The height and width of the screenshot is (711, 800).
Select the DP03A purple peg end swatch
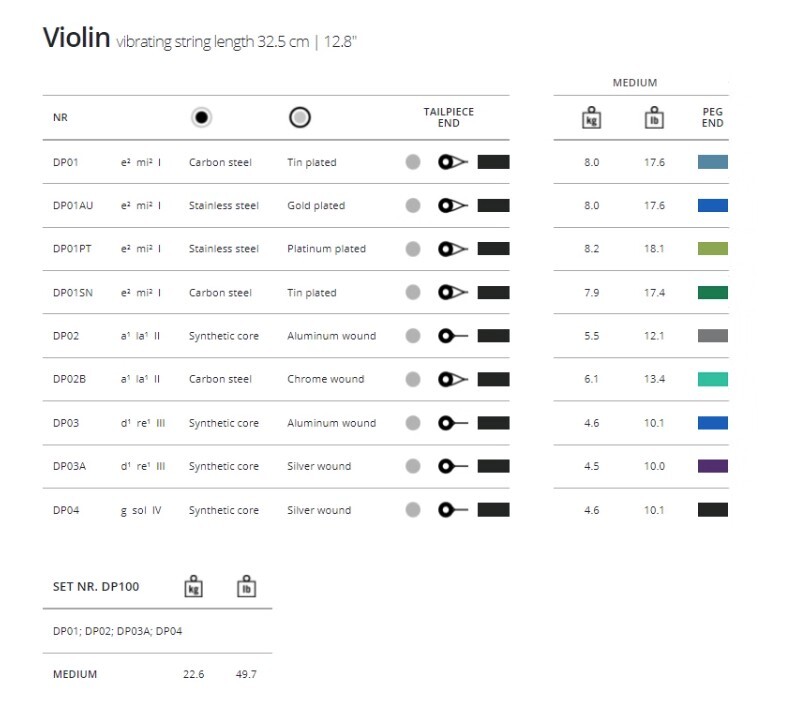pyautogui.click(x=712, y=466)
